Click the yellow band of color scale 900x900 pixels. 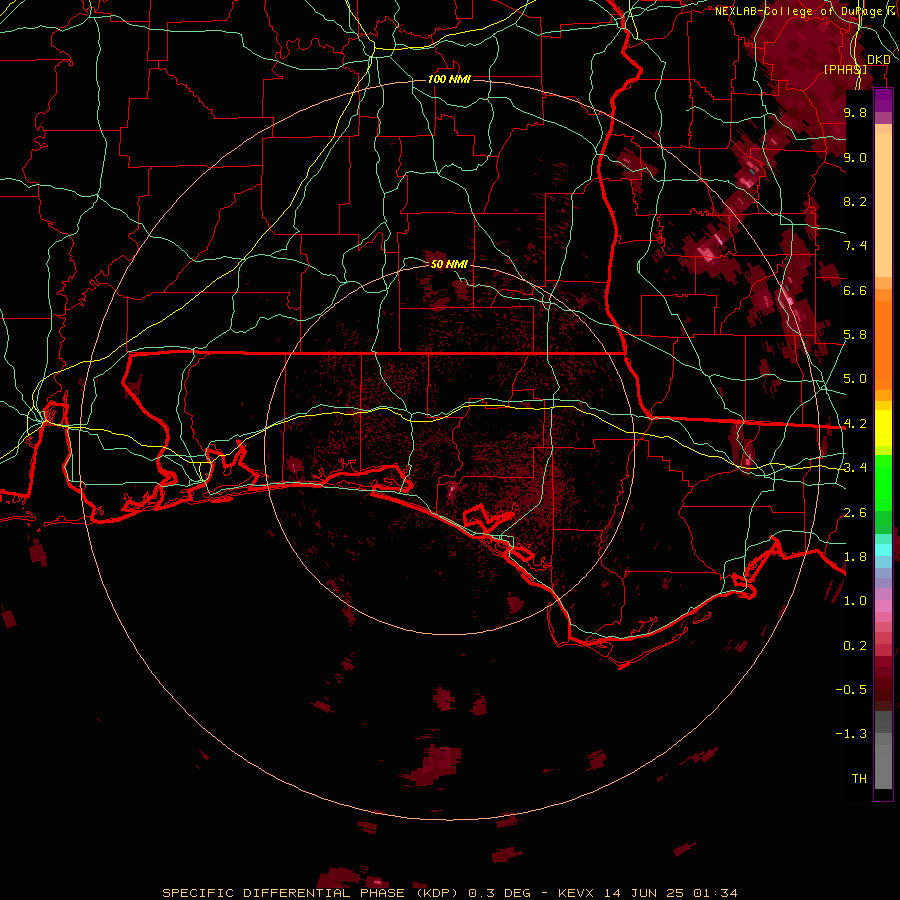pos(883,428)
